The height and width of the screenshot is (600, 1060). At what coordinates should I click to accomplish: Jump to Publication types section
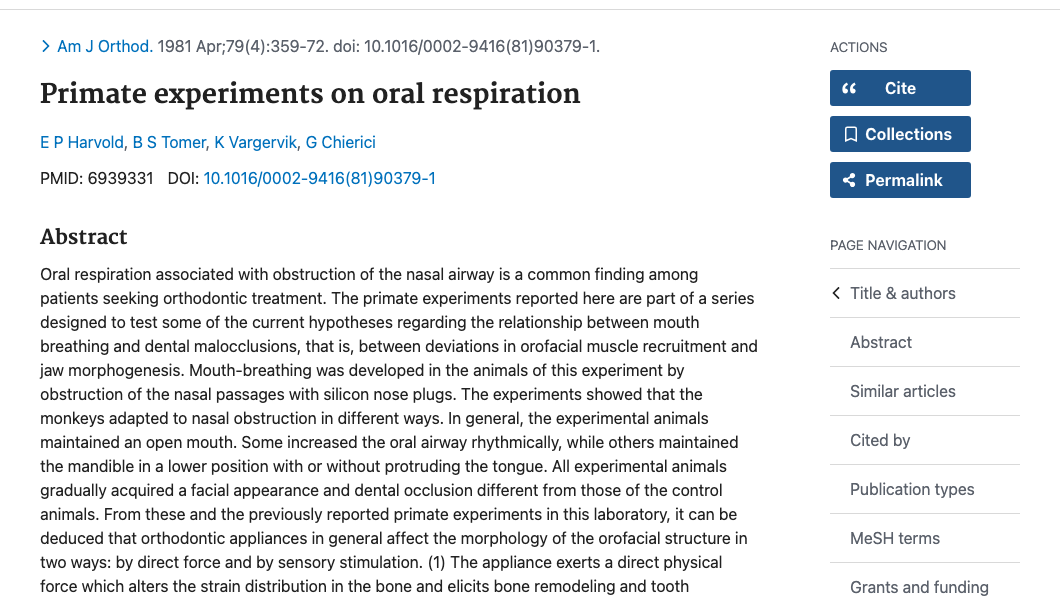coord(912,489)
